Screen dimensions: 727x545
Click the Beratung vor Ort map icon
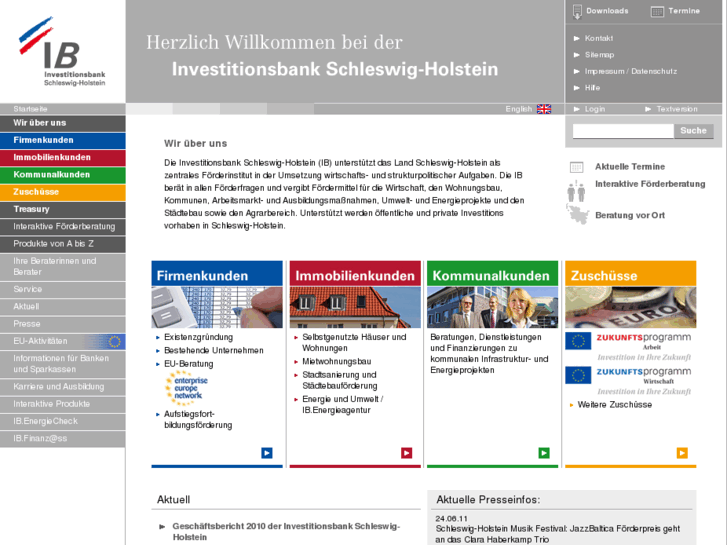(577, 214)
